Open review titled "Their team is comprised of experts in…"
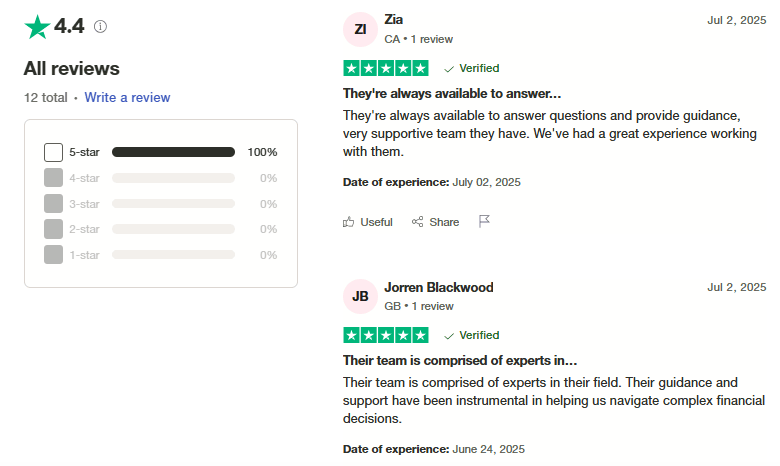Image resolution: width=780 pixels, height=466 pixels. [460, 360]
